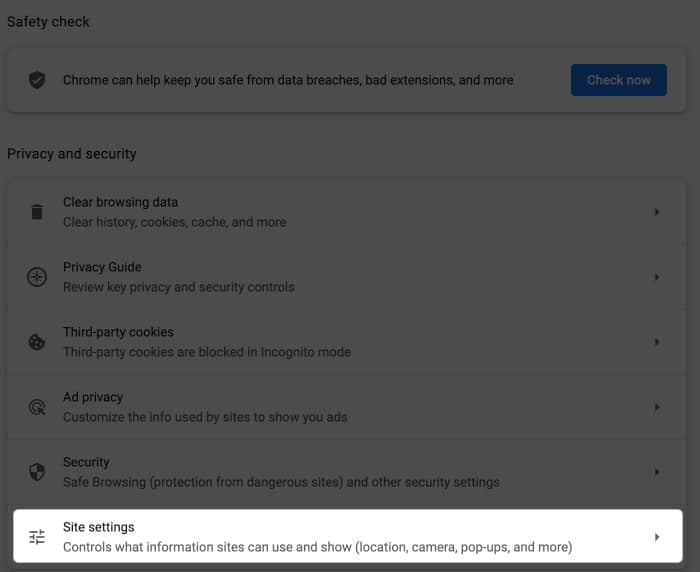Screen dimensions: 700x572
Task: Open Third-party cookies title
Action: pyautogui.click(x=118, y=332)
